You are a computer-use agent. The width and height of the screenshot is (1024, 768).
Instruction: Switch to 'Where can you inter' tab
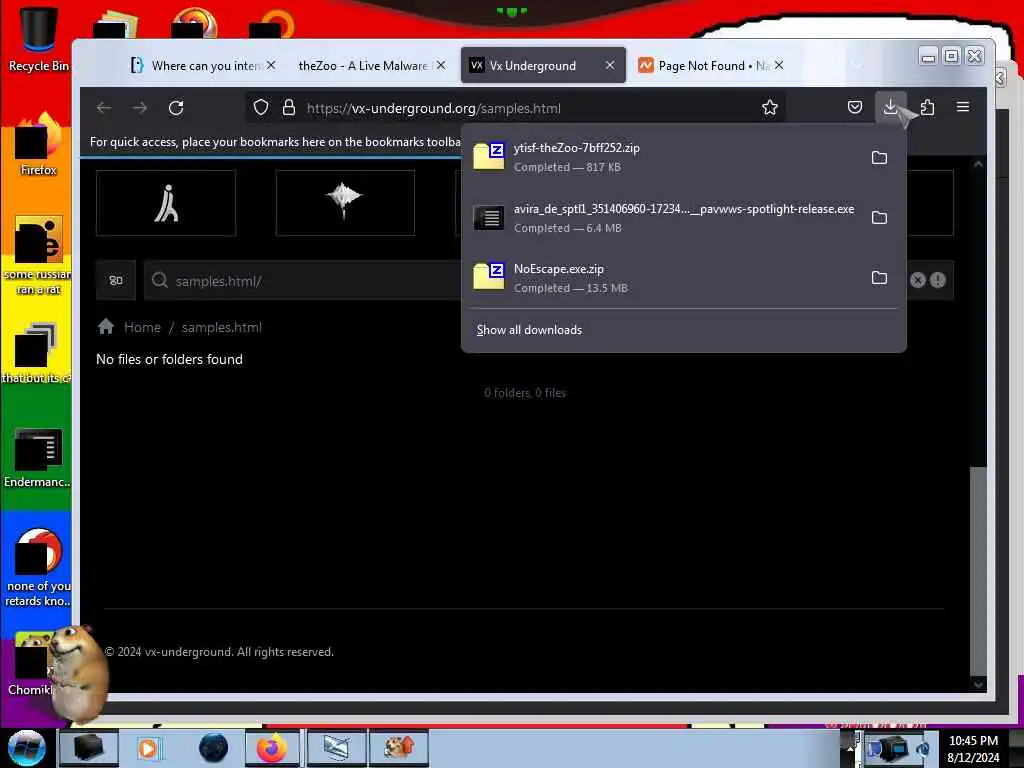click(x=202, y=65)
